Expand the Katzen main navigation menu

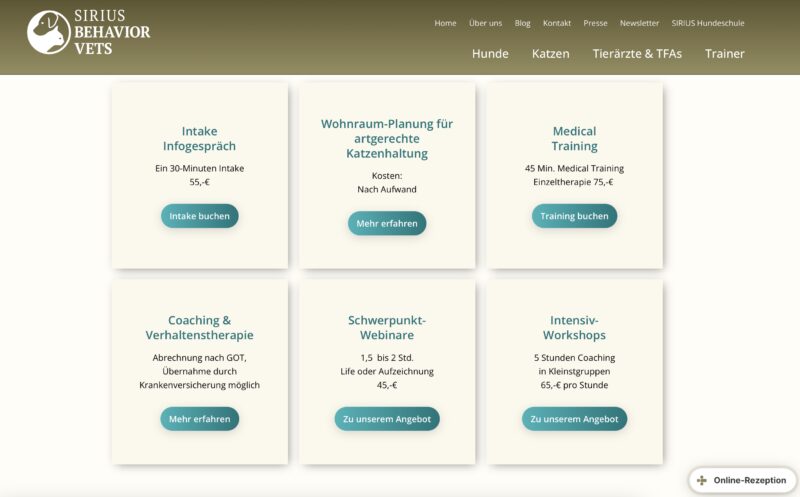coord(550,54)
